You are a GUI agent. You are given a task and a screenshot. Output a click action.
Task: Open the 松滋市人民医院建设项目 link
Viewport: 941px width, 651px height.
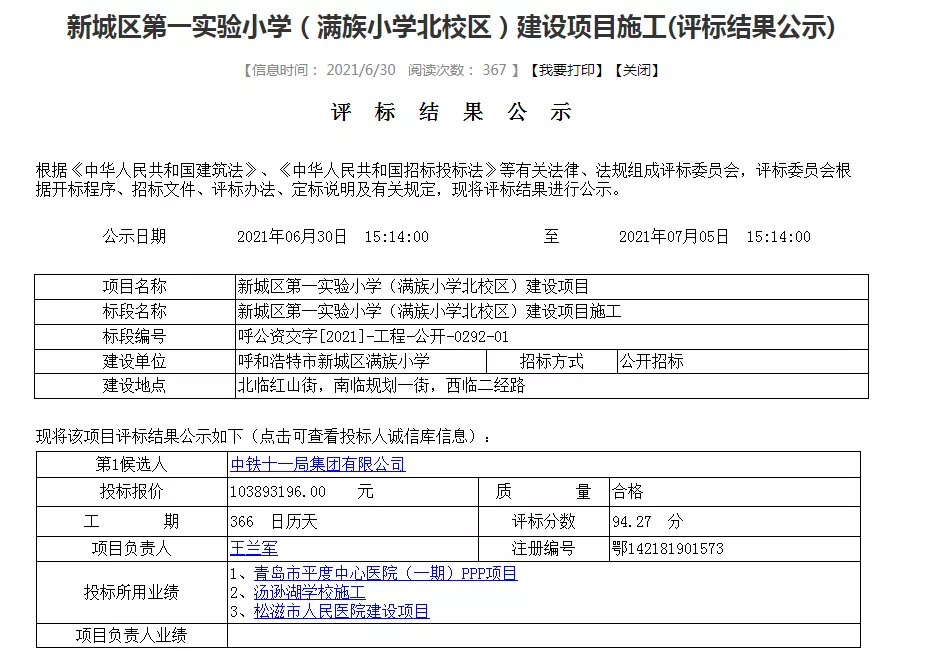[341, 611]
